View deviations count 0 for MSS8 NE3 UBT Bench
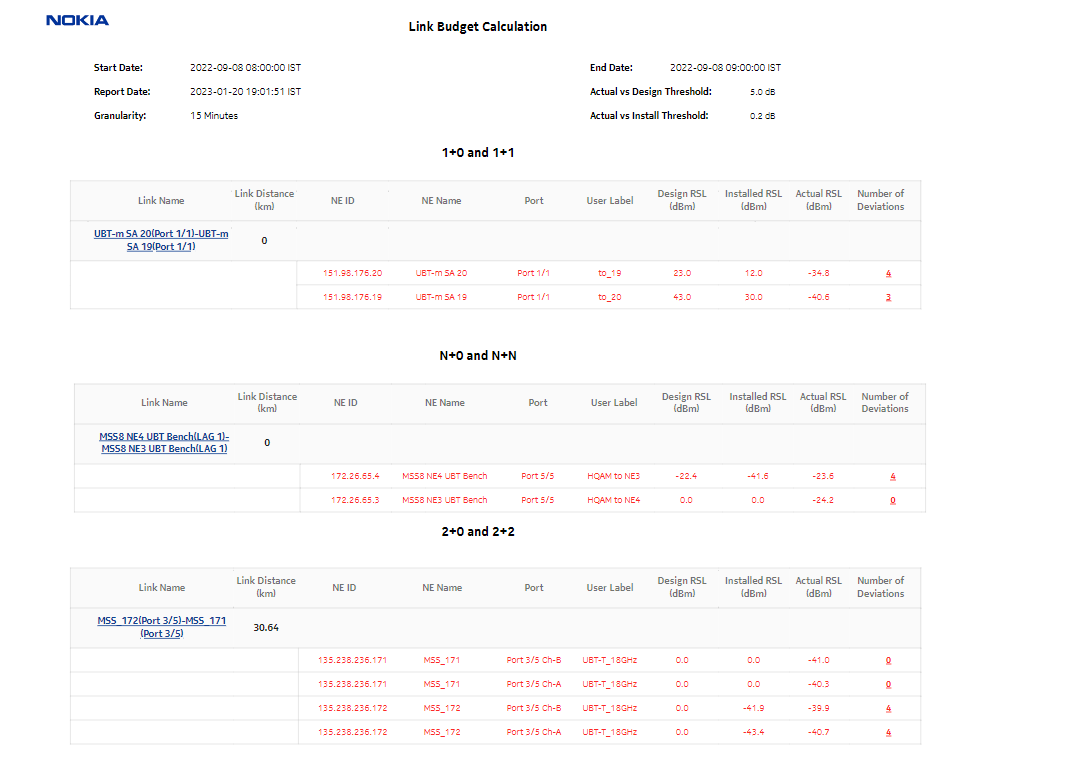 pyautogui.click(x=892, y=500)
